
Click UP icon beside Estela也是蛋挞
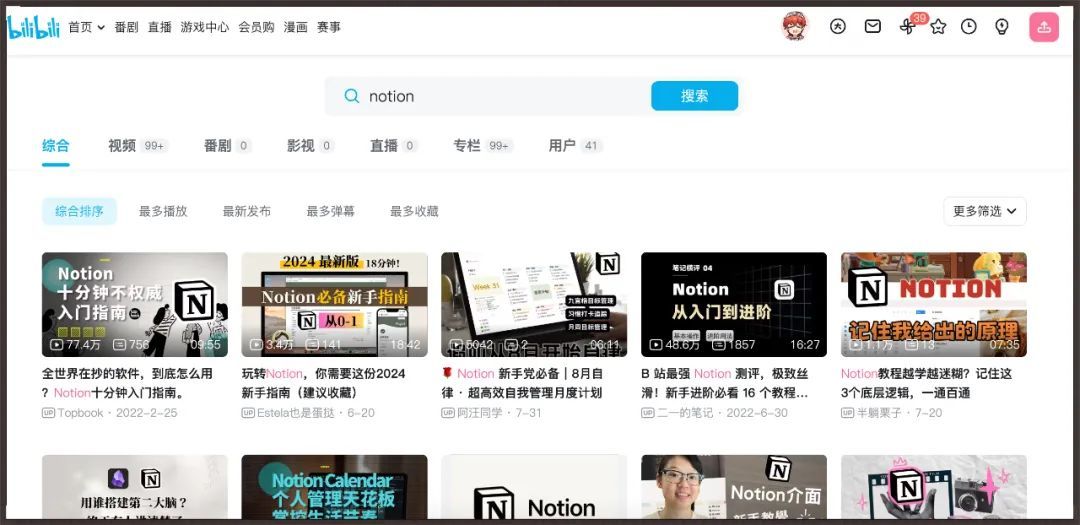pyautogui.click(x=248, y=413)
